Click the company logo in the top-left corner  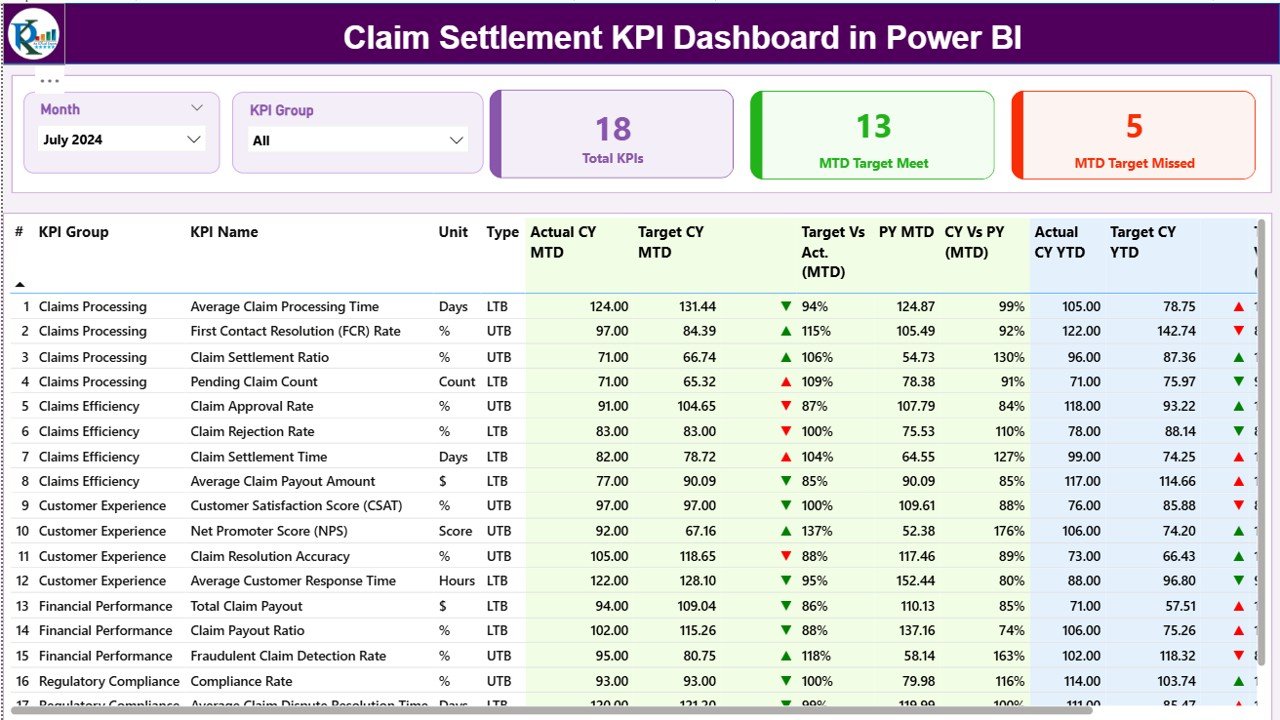33,35
